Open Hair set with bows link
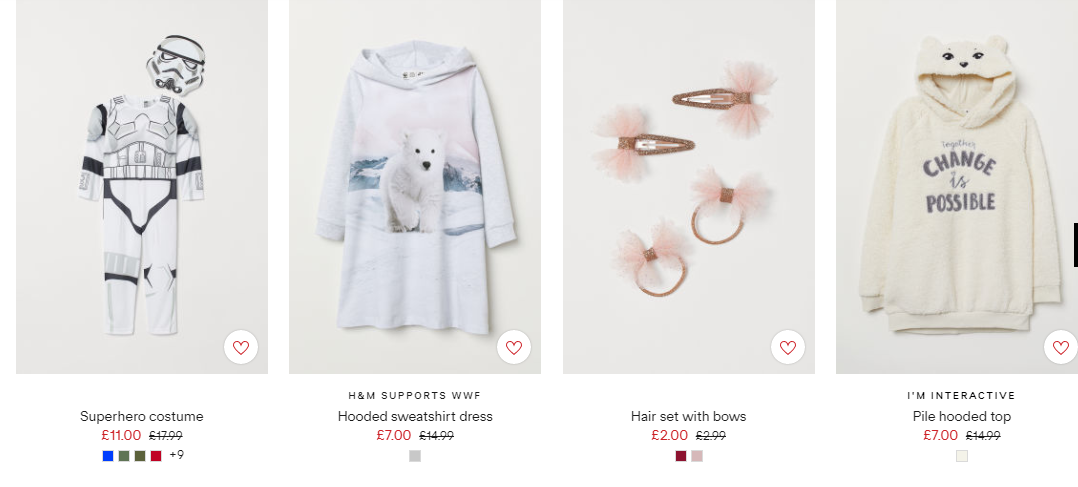 pyautogui.click(x=688, y=416)
